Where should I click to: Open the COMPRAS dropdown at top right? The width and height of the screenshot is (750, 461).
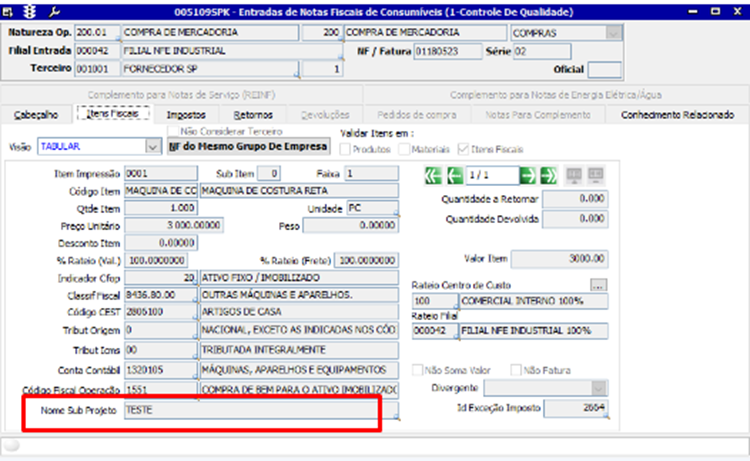tap(613, 33)
